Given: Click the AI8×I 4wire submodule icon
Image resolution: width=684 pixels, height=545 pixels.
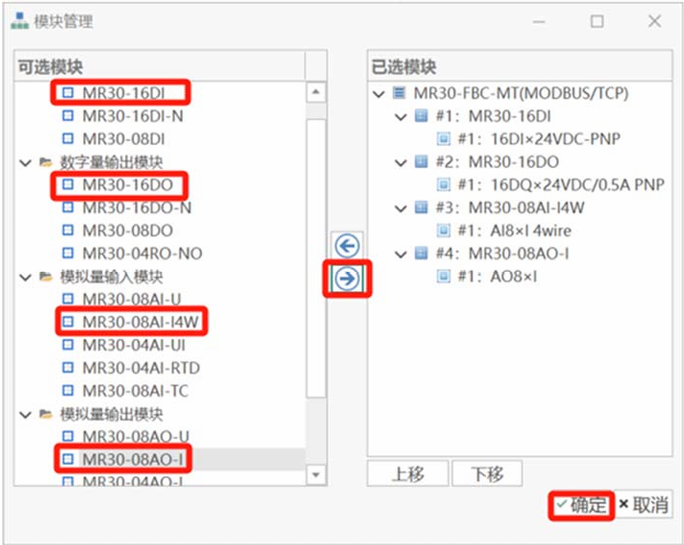Looking at the screenshot, I should point(443,230).
